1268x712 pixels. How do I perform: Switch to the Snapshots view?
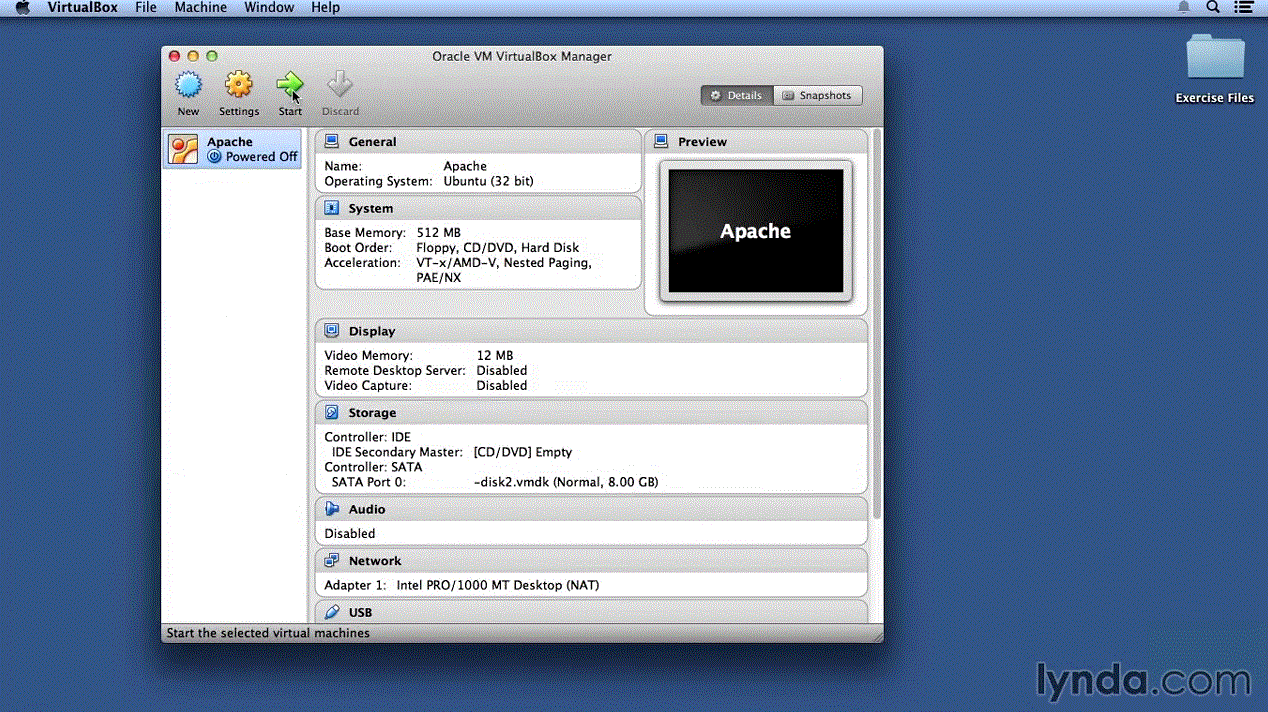click(818, 96)
